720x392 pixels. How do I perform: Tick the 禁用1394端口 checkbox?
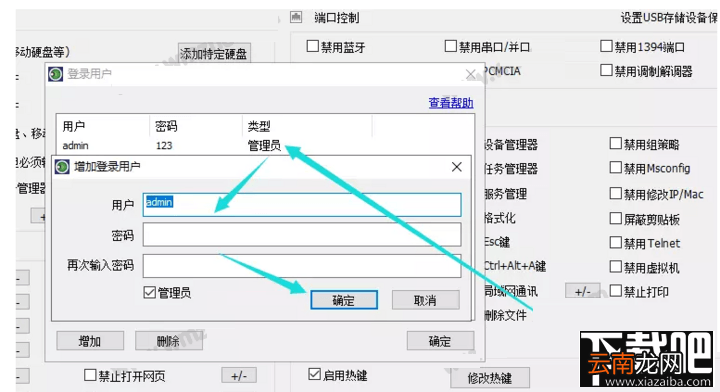[606, 46]
